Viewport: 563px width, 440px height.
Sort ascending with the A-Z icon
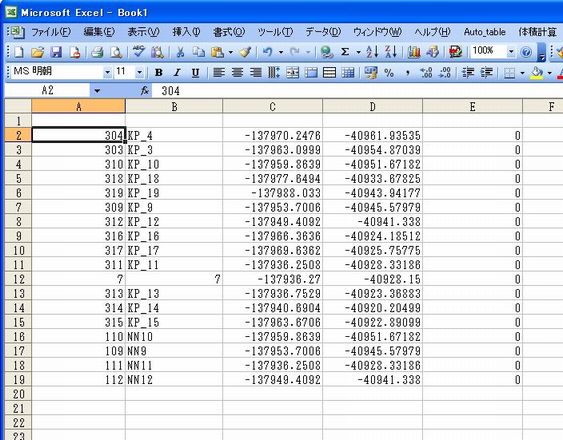(x=372, y=52)
